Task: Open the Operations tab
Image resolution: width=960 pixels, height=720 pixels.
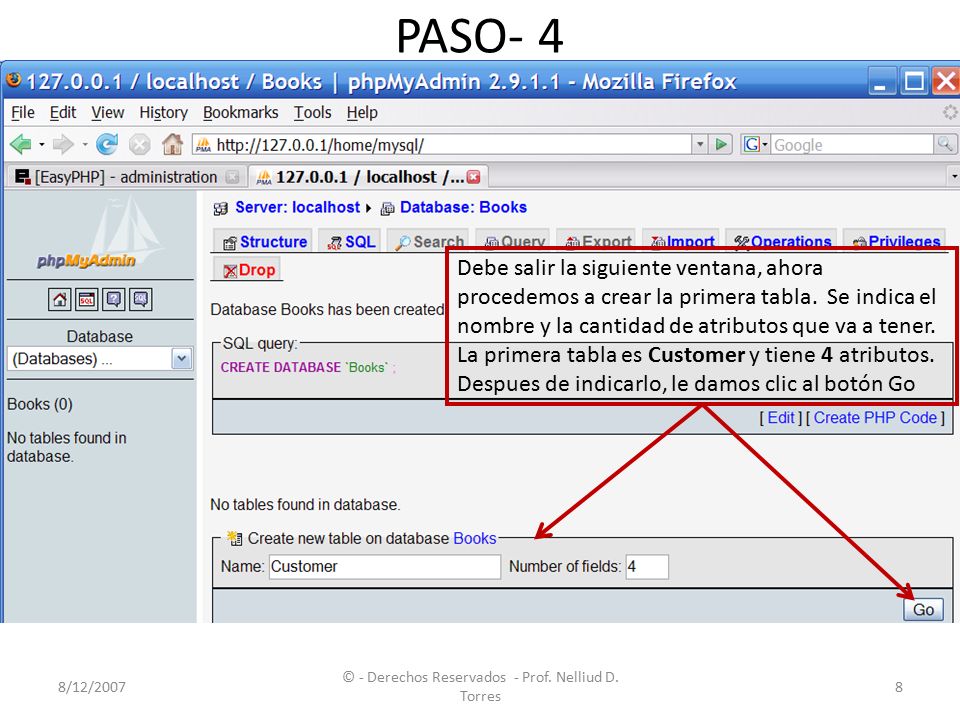Action: tap(781, 241)
